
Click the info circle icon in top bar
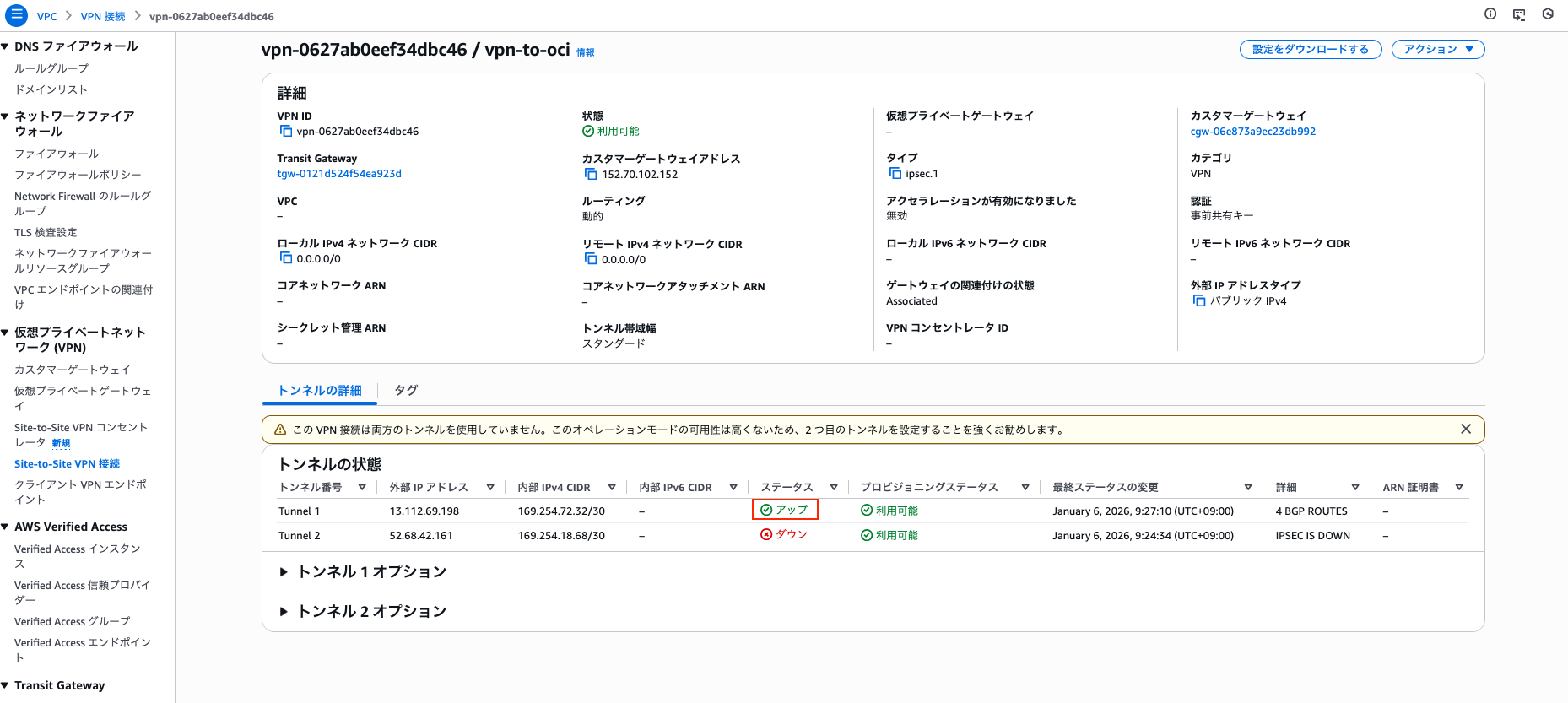[x=1490, y=14]
